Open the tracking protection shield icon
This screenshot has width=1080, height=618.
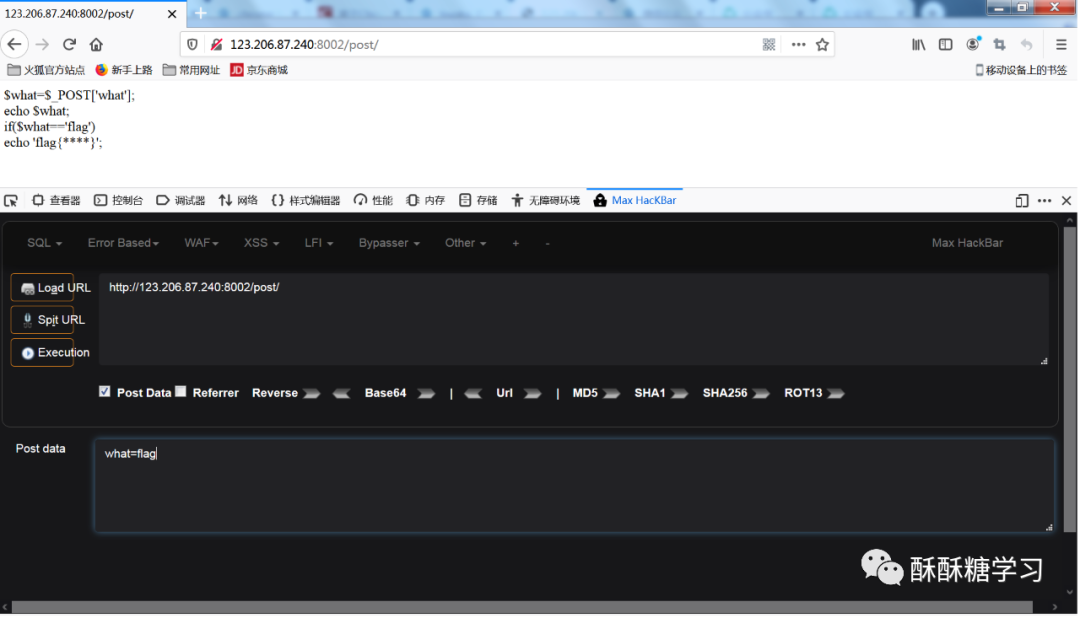pos(191,44)
